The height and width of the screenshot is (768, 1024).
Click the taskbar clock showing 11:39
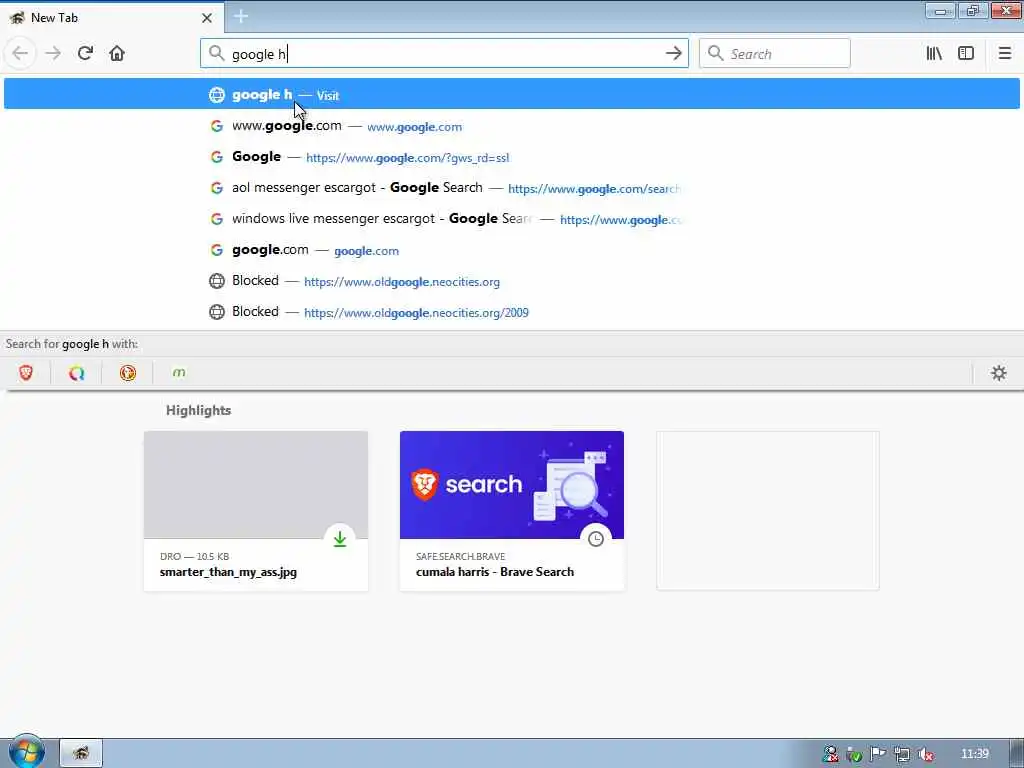pyautogui.click(x=974, y=754)
